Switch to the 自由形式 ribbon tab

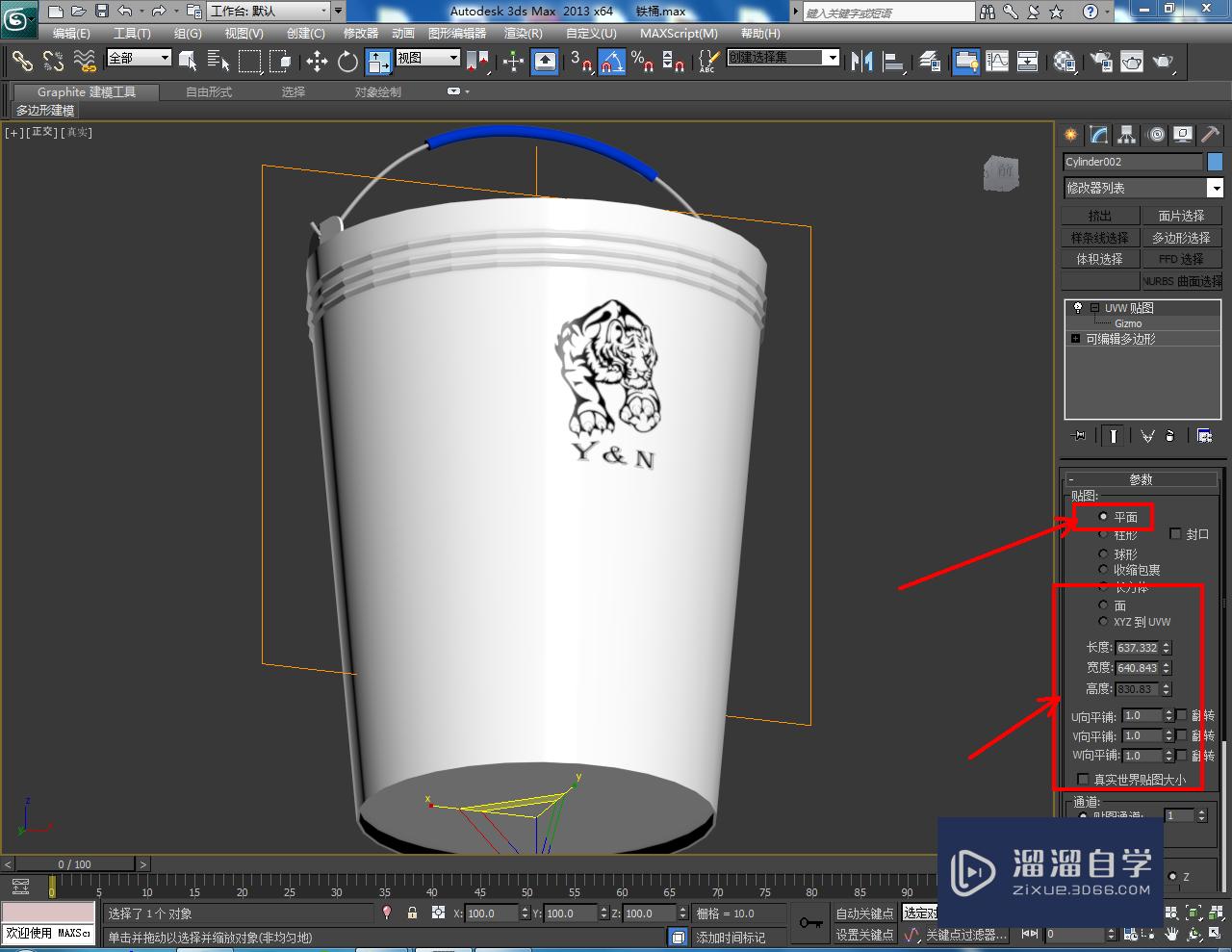tap(209, 91)
